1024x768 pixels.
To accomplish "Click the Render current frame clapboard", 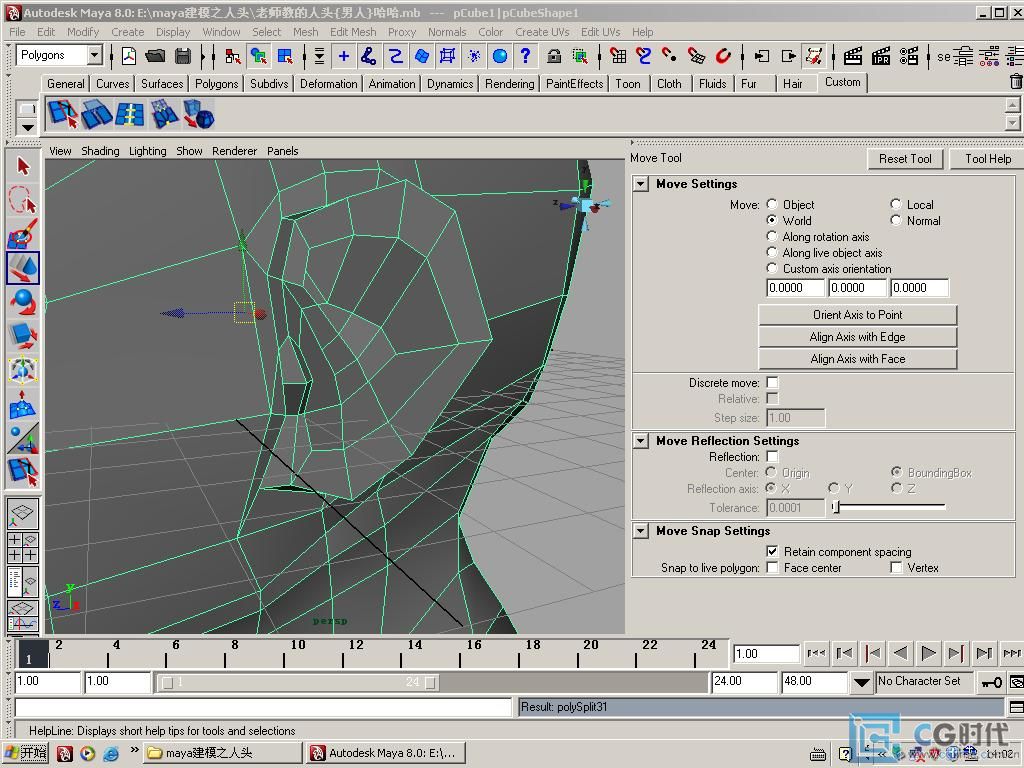I will [x=852, y=56].
